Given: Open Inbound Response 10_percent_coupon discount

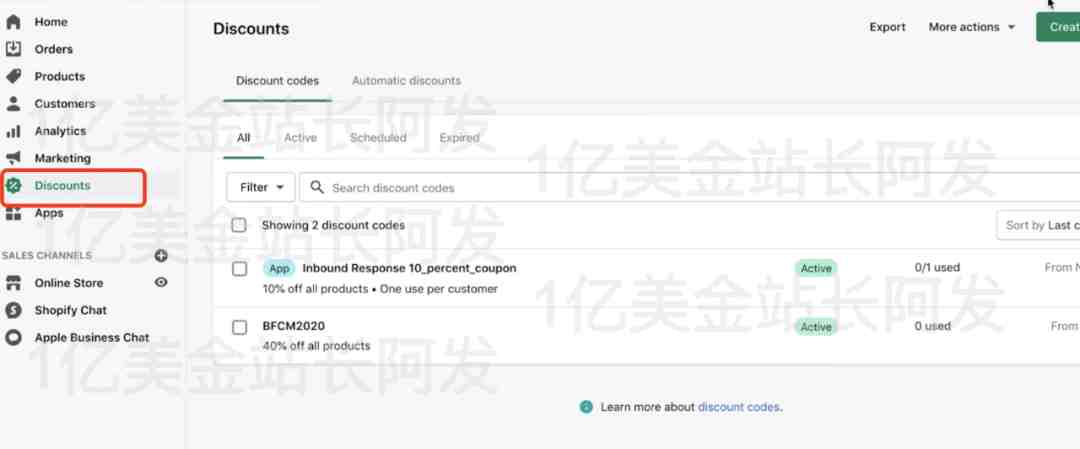Looking at the screenshot, I should (409, 268).
